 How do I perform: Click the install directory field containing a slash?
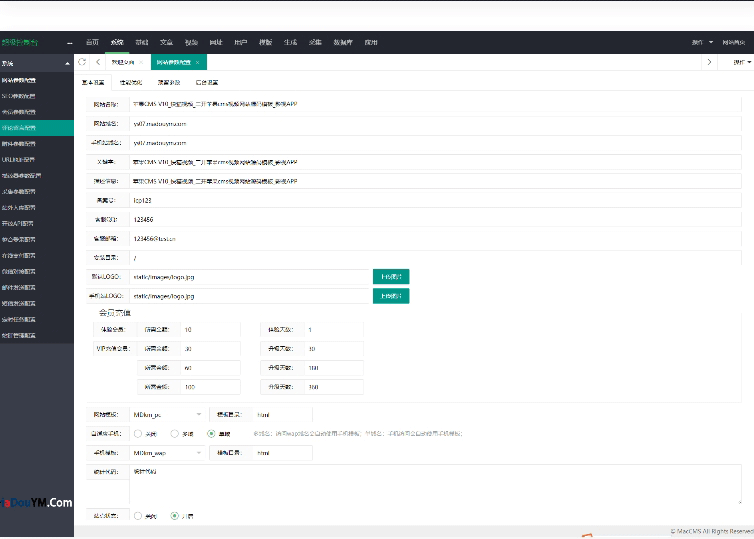pyautogui.click(x=435, y=258)
